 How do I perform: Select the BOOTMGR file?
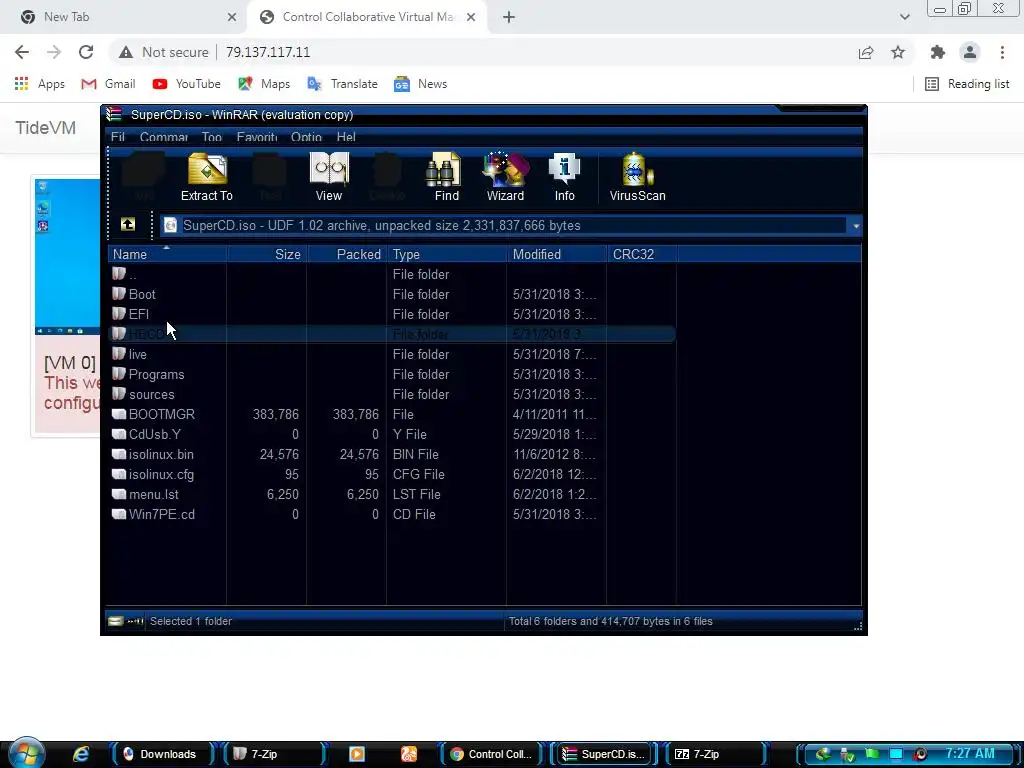point(392,415)
